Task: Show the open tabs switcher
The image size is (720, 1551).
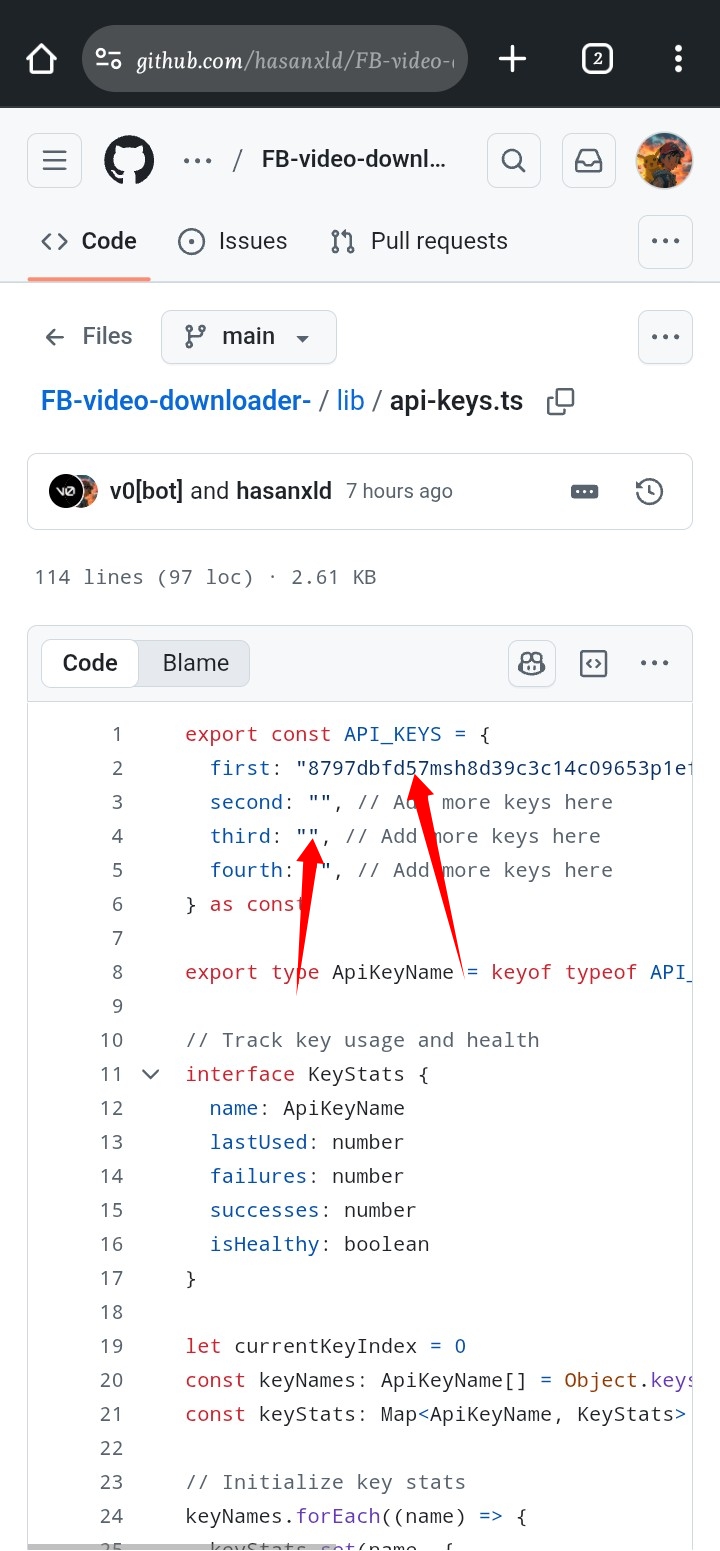Action: [597, 59]
